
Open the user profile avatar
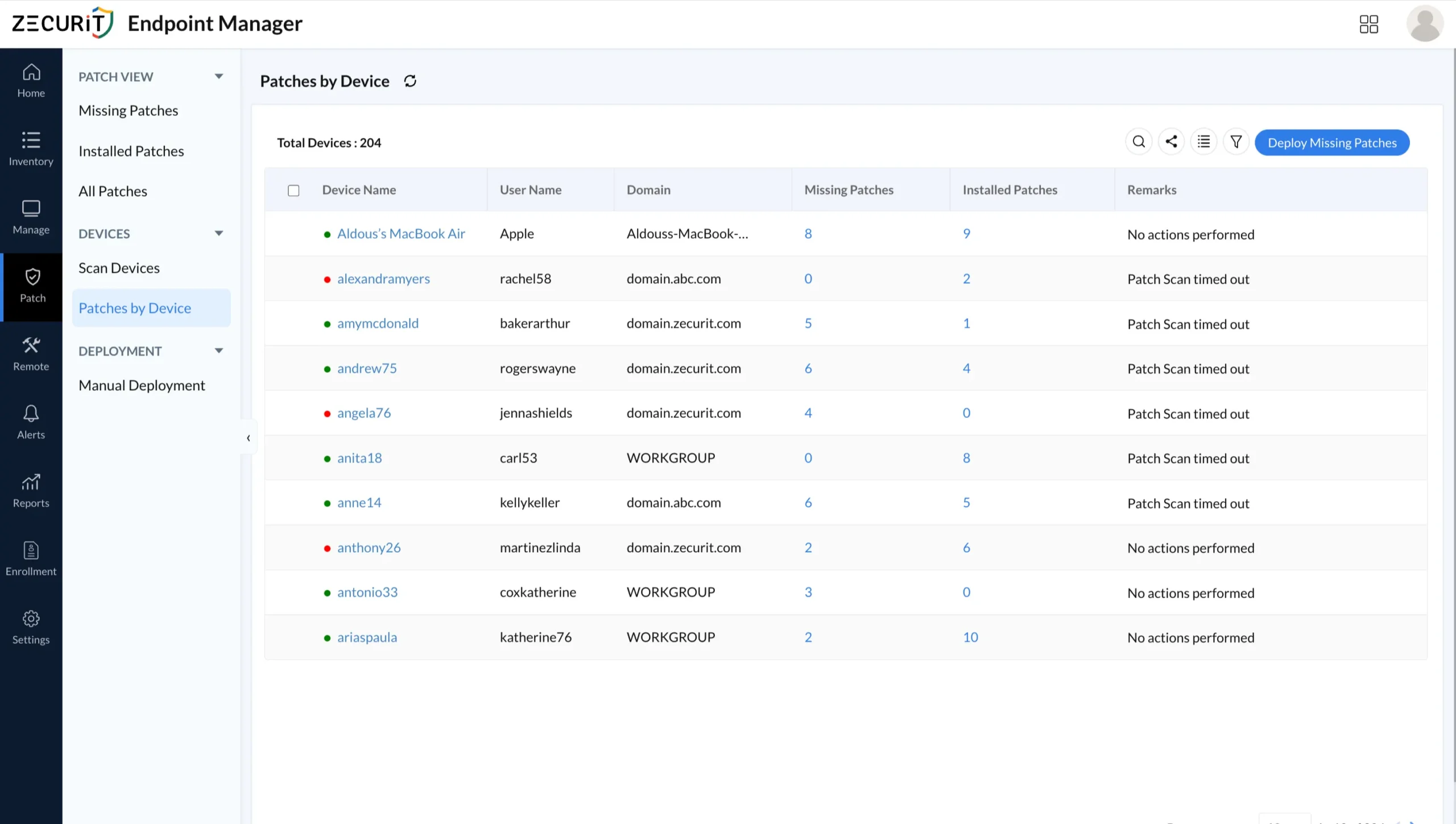(x=1425, y=24)
